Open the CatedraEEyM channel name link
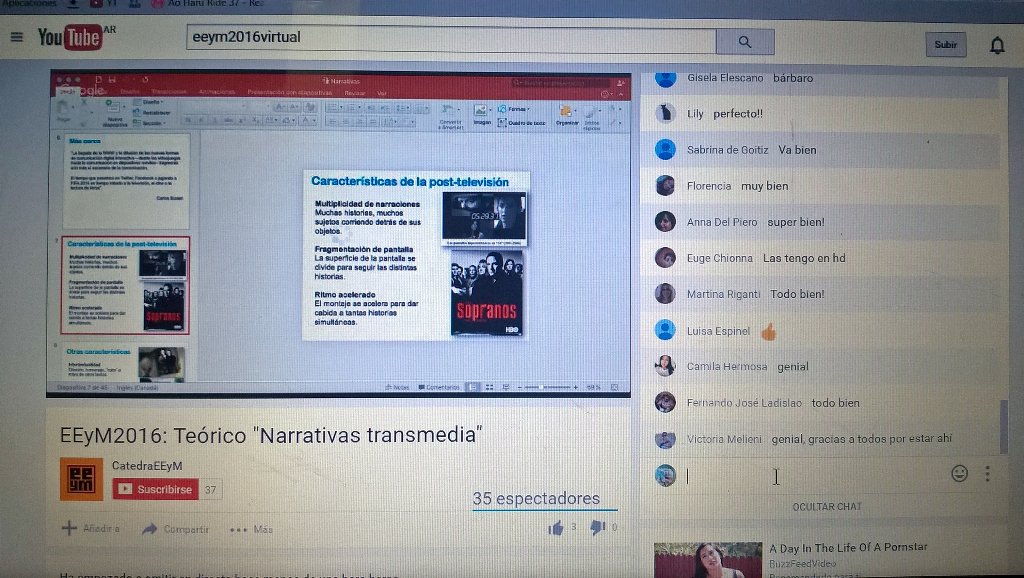Screen dimensions: 1024x578 pos(147,466)
